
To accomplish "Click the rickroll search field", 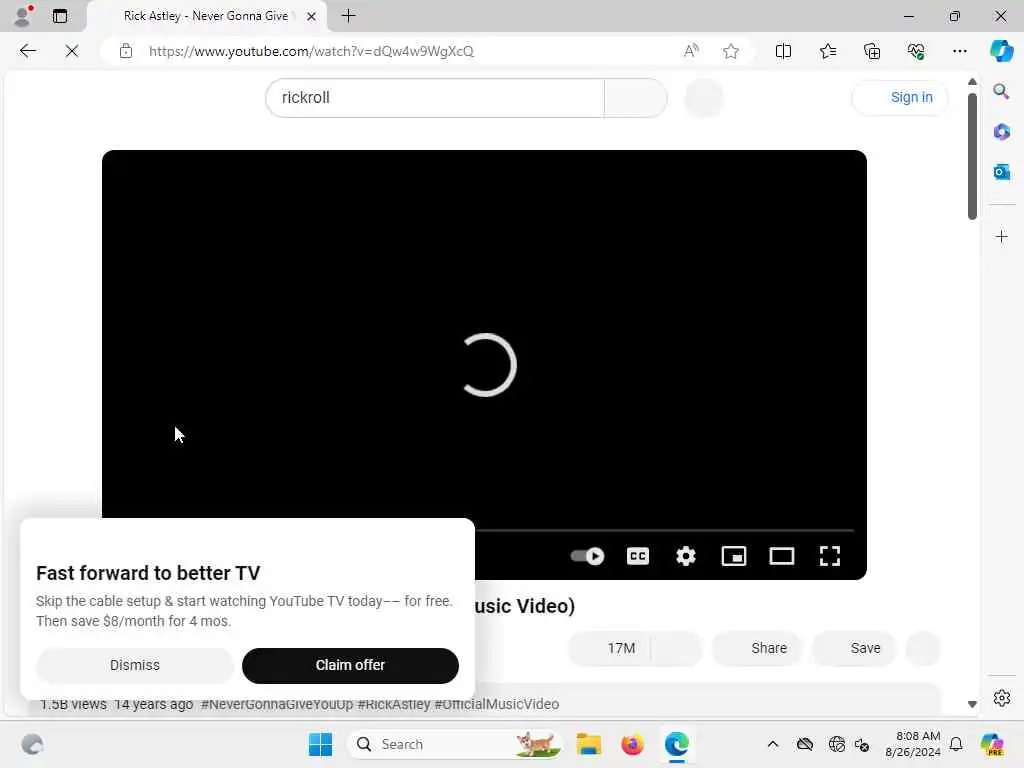I will tap(435, 98).
